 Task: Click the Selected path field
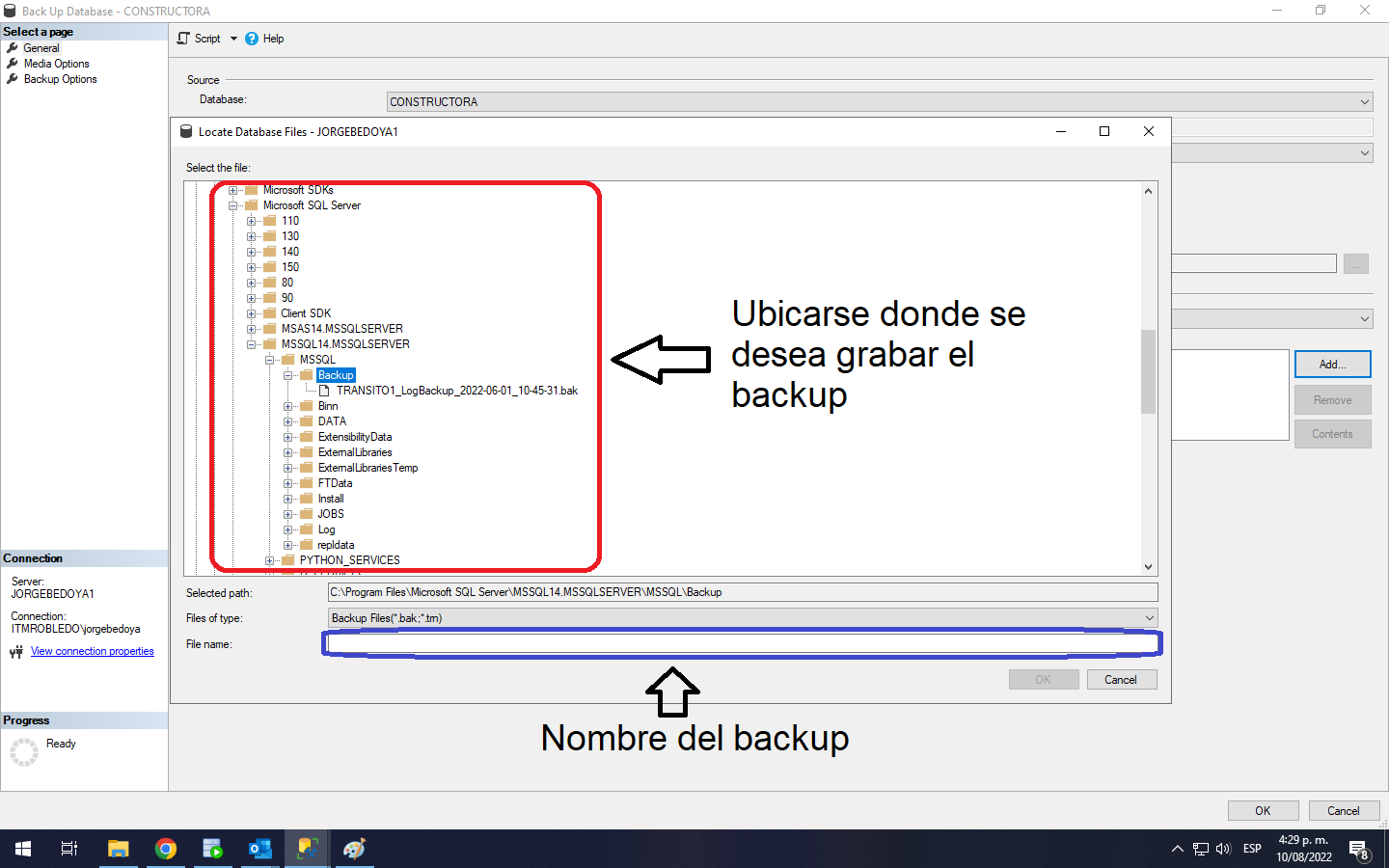coord(742,592)
